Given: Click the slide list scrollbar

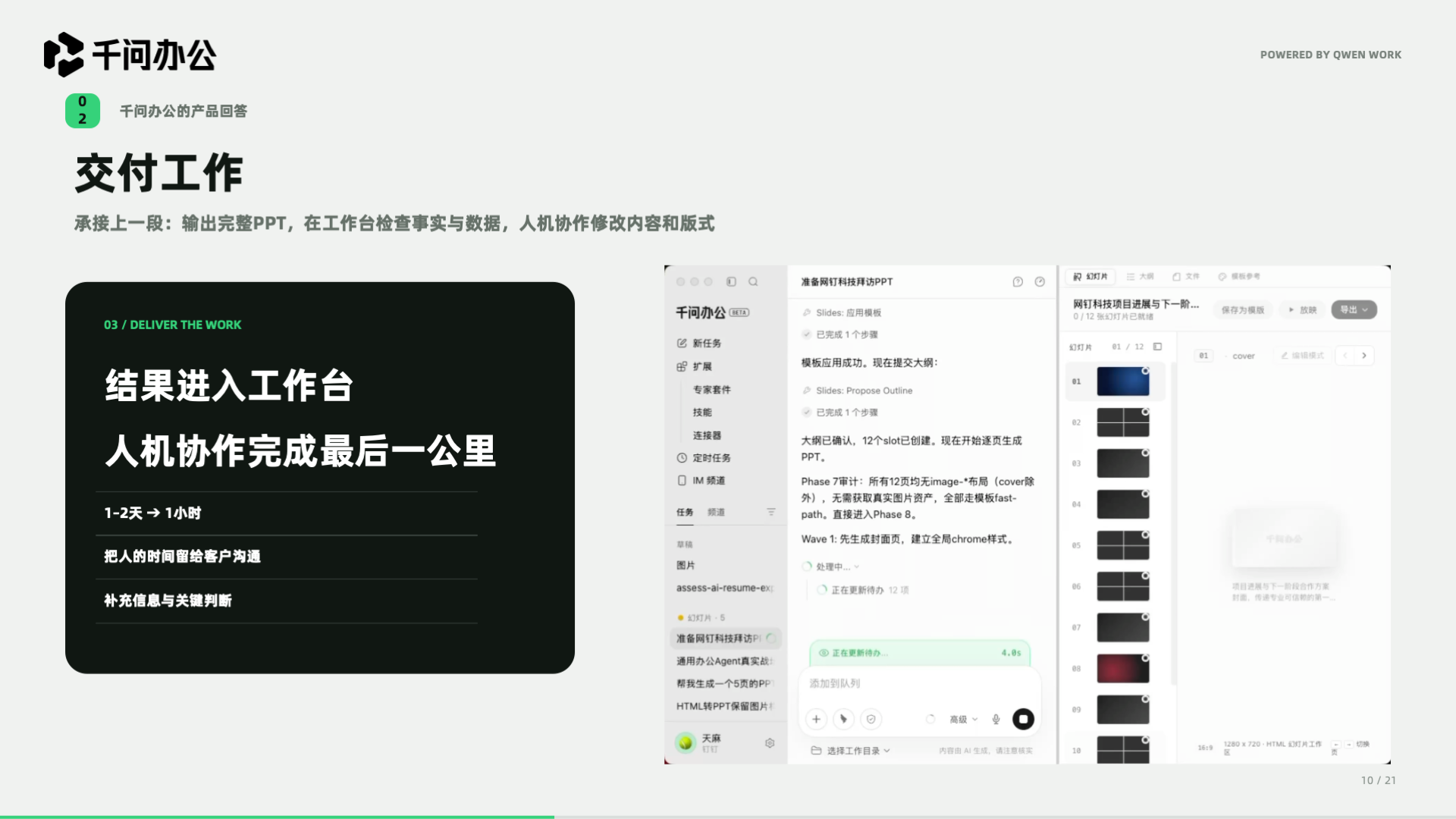Looking at the screenshot, I should 1174,523.
